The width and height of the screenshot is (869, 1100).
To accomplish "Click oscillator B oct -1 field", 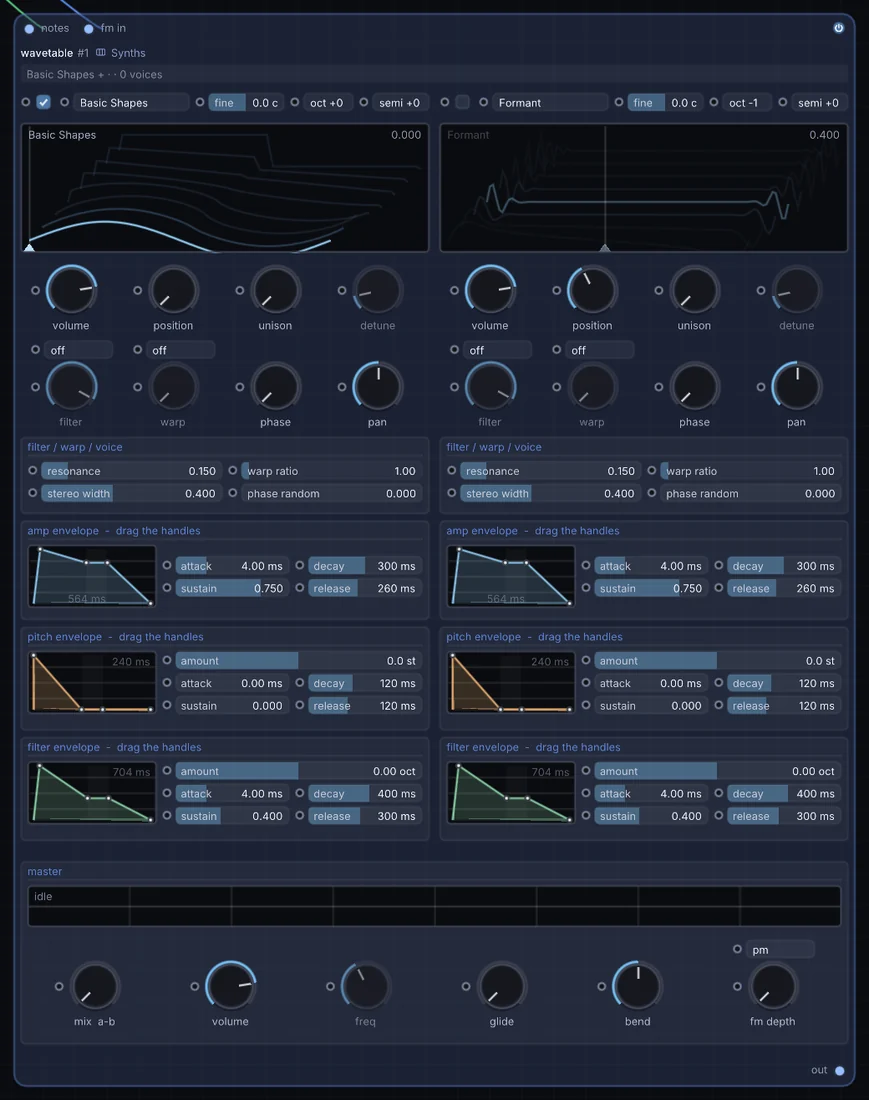I will pyautogui.click(x=746, y=102).
